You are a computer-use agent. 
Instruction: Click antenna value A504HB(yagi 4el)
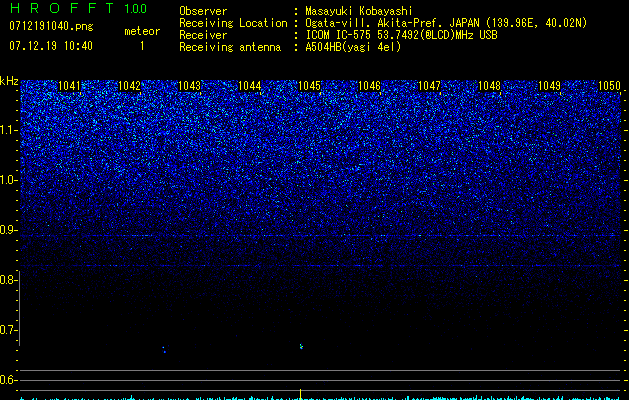tap(353, 47)
